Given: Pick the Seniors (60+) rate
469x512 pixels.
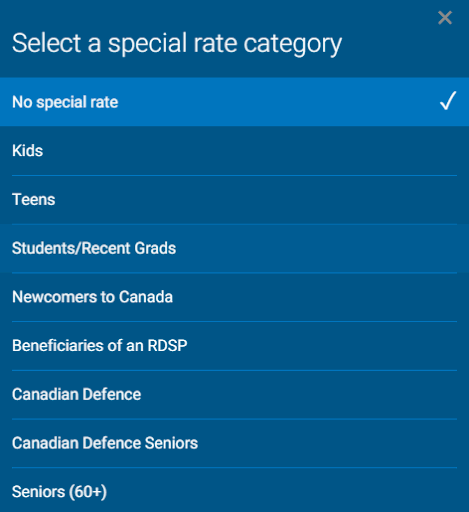Looking at the screenshot, I should click(x=234, y=490).
